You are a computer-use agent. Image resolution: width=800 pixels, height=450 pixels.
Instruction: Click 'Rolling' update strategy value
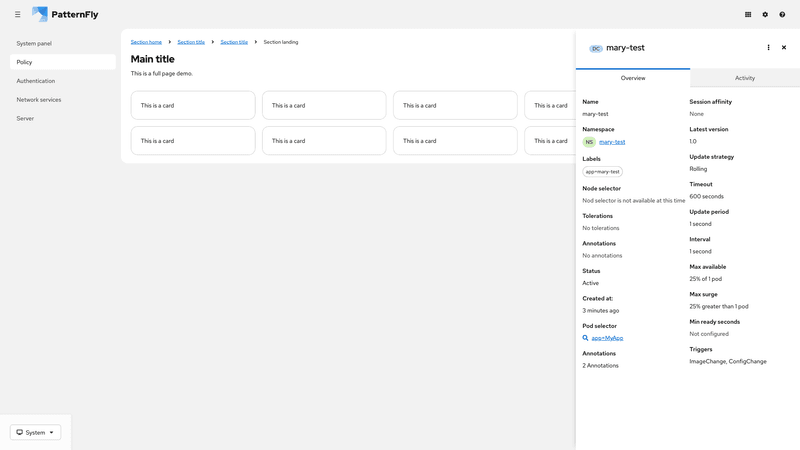[x=698, y=169]
